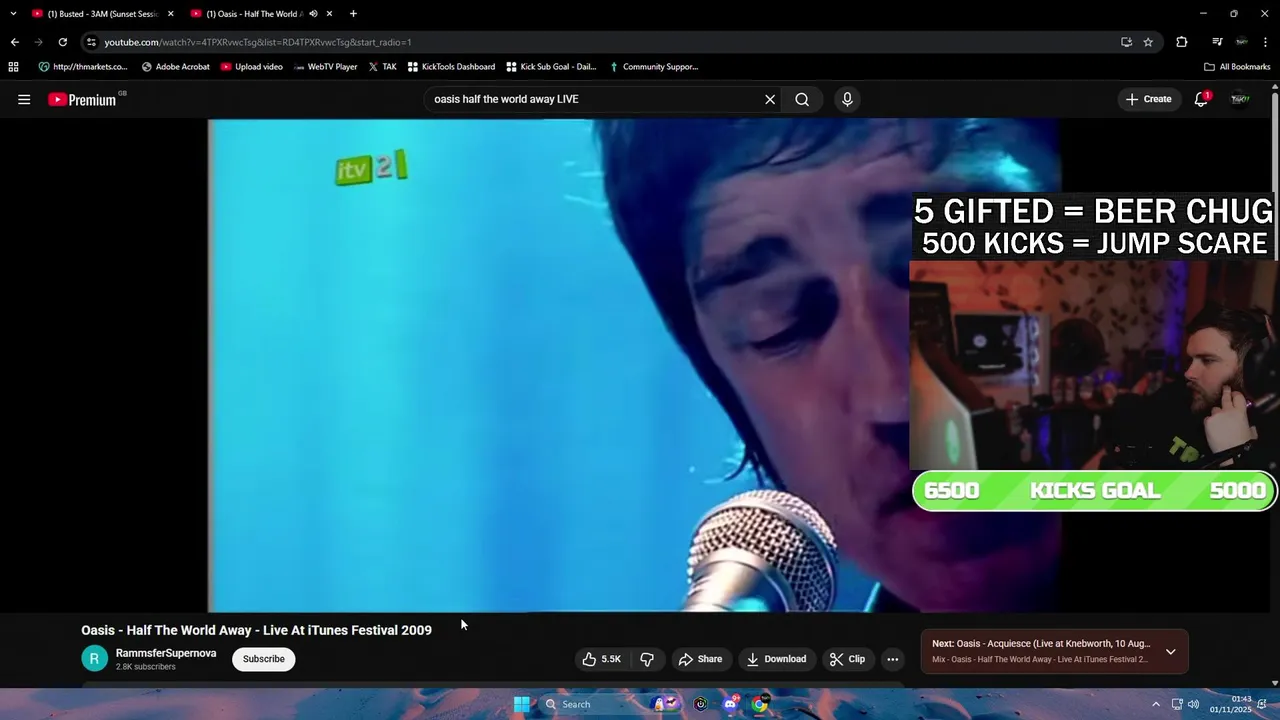Open the Community Support bookmark
Screen dimensions: 1280x720
point(653,67)
